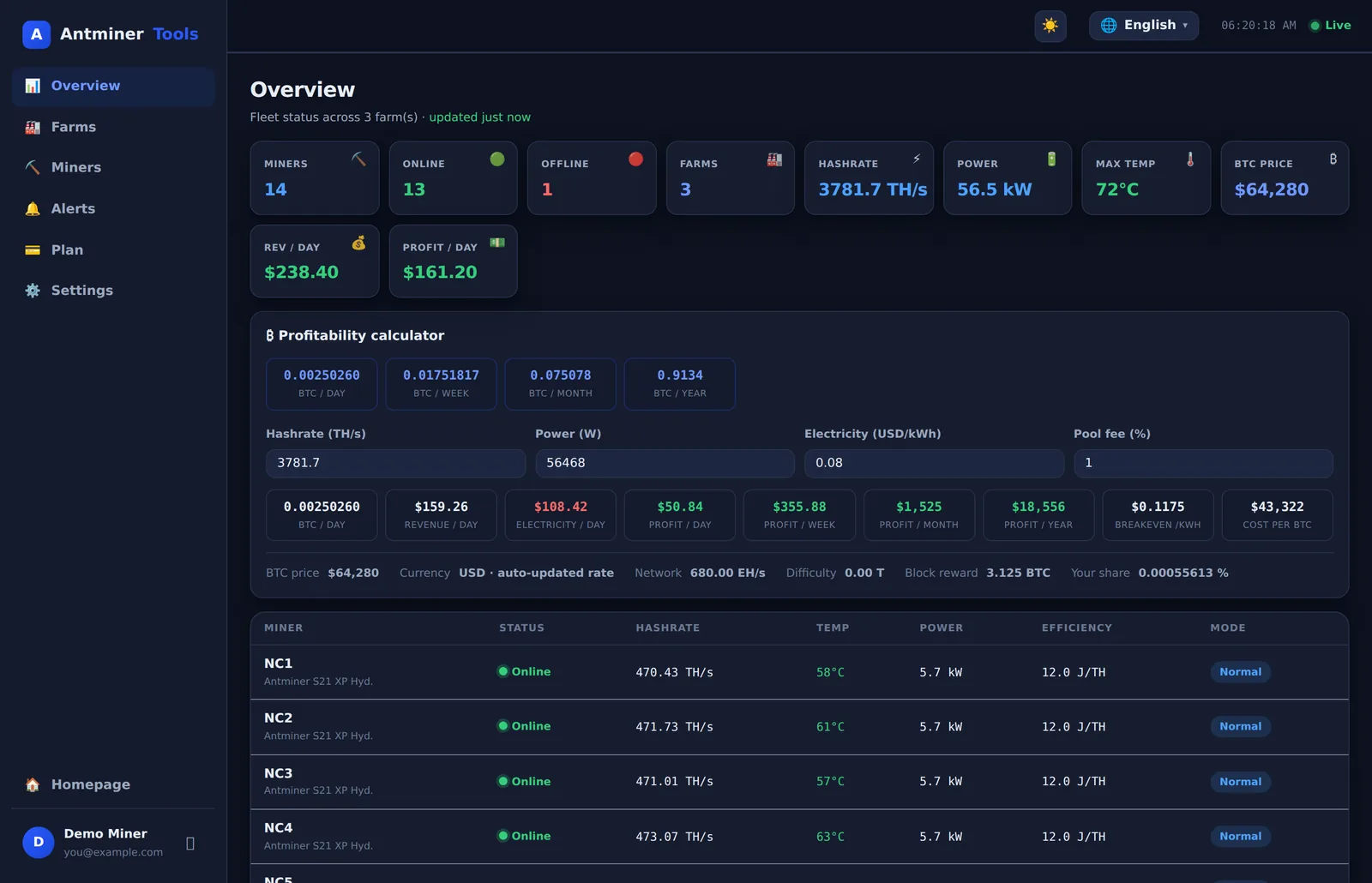Open the NC2 miner row

[x=799, y=727]
